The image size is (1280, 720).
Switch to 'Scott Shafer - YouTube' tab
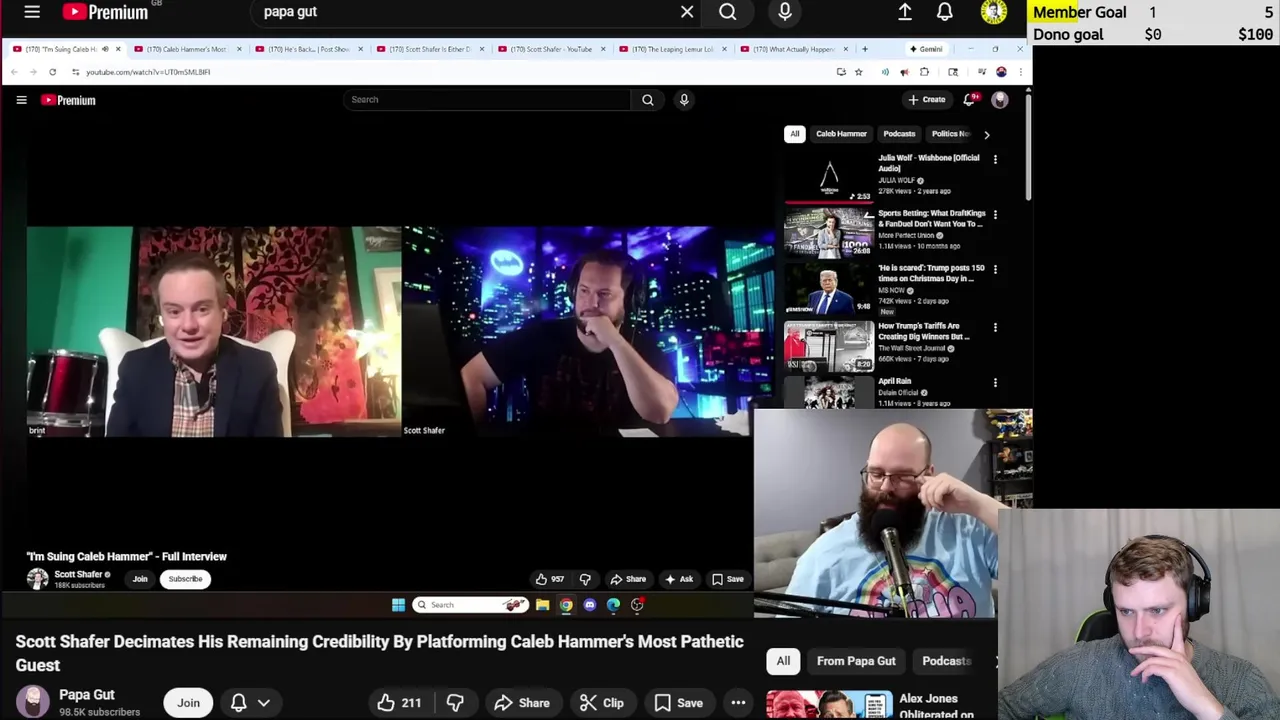[550, 49]
